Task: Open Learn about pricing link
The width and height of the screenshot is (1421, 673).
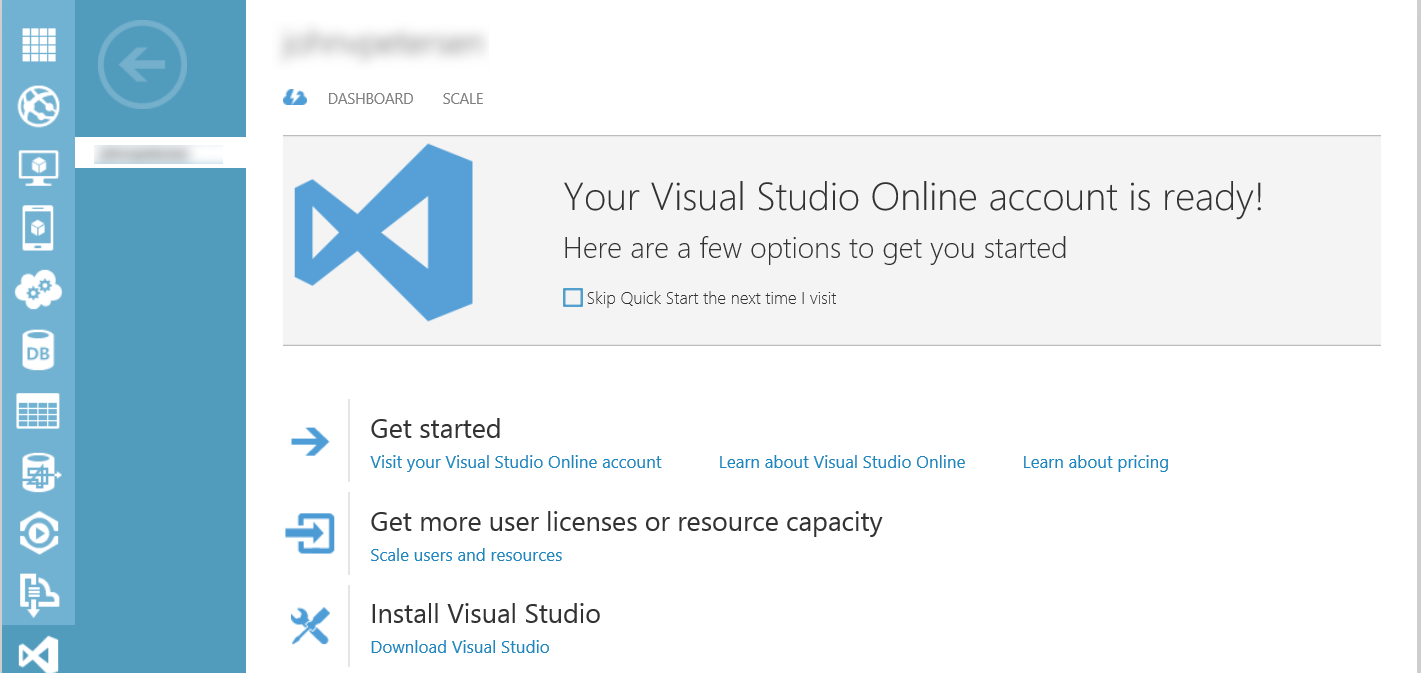Action: (1095, 462)
